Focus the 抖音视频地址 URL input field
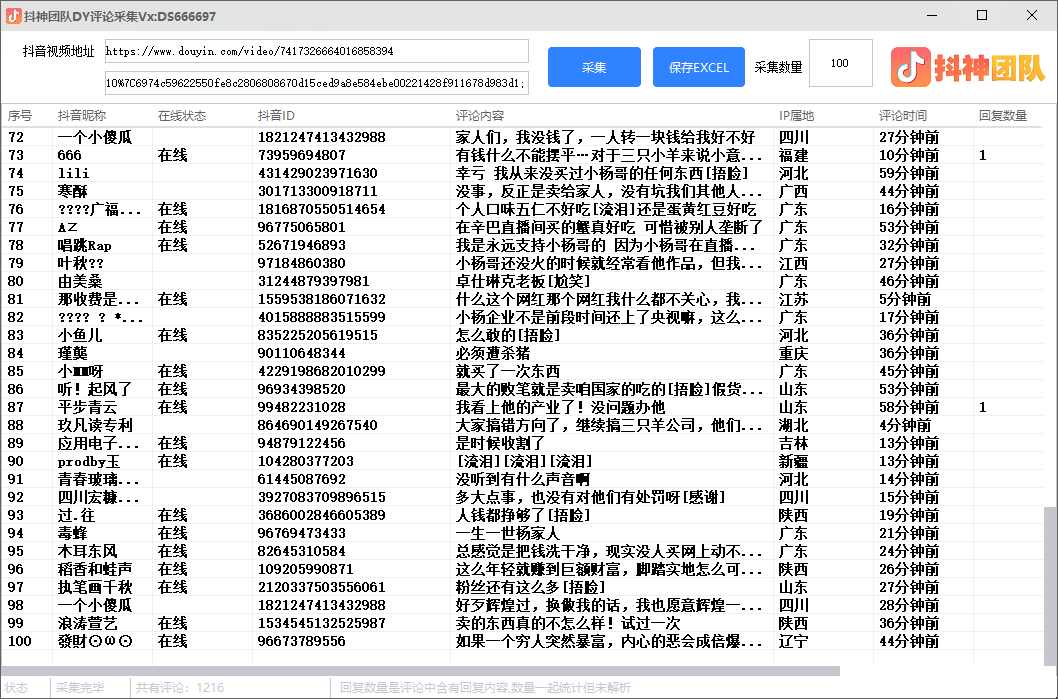Screen dimensions: 1058x699 [x=316, y=51]
